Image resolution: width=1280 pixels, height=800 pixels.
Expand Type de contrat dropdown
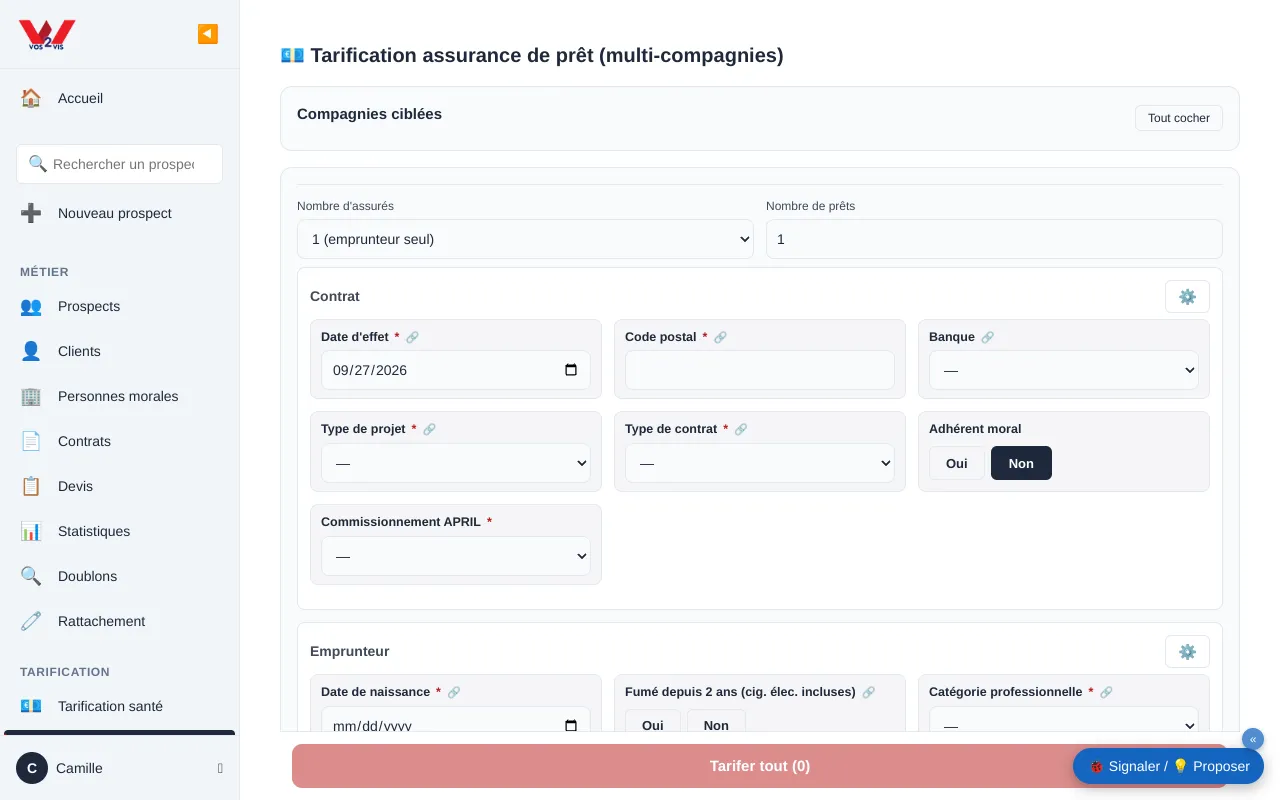point(760,463)
